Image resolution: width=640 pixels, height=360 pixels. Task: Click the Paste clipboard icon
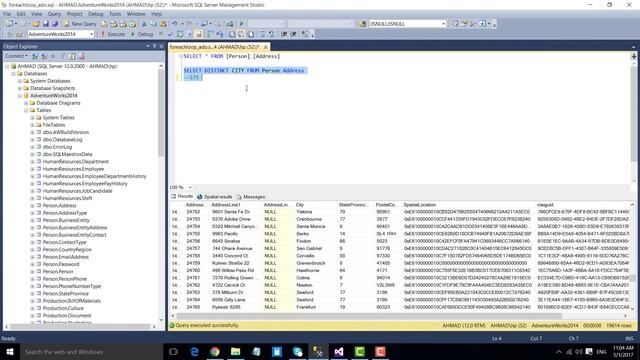pos(163,24)
